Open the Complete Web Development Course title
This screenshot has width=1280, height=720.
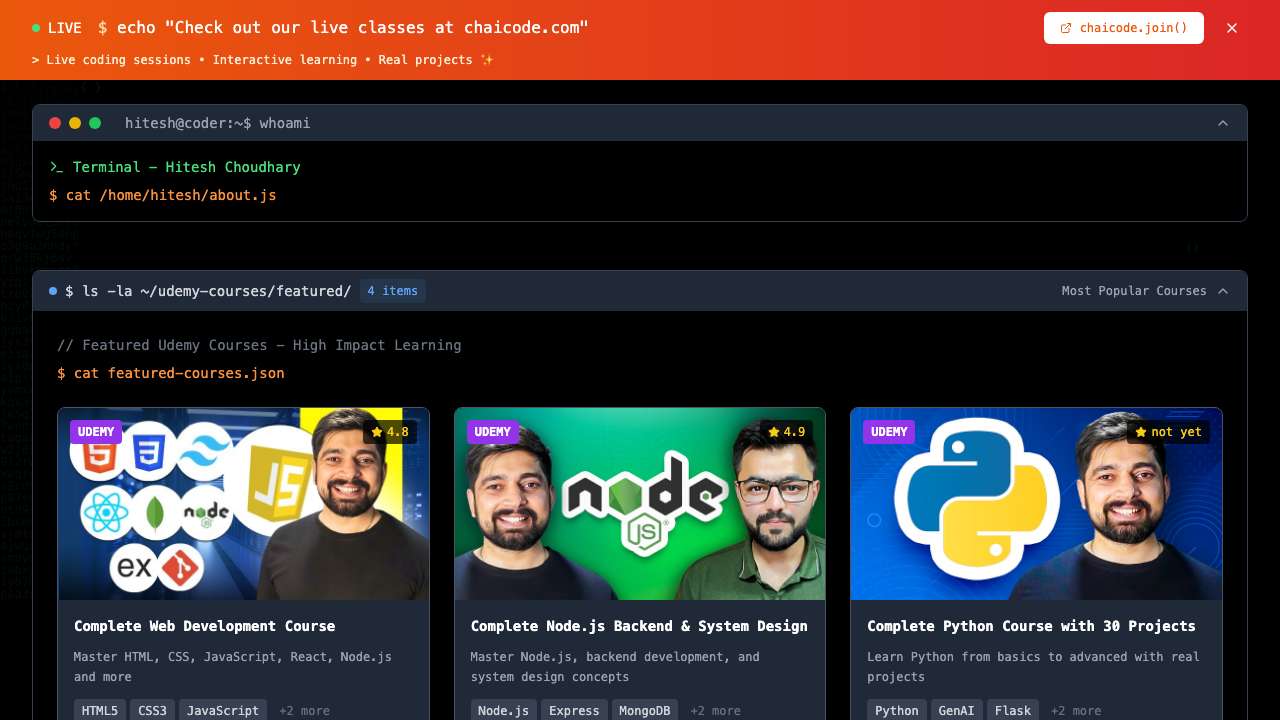[x=204, y=626]
